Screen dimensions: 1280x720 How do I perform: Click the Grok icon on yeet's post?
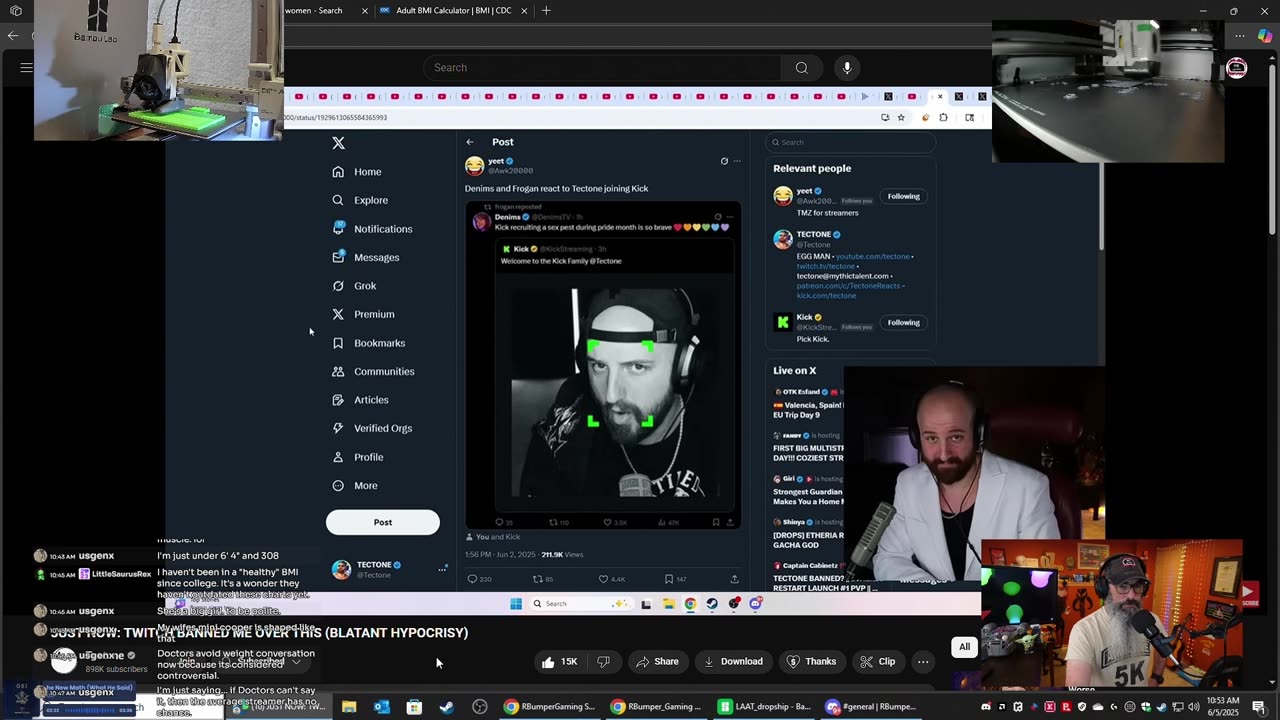pyautogui.click(x=724, y=161)
